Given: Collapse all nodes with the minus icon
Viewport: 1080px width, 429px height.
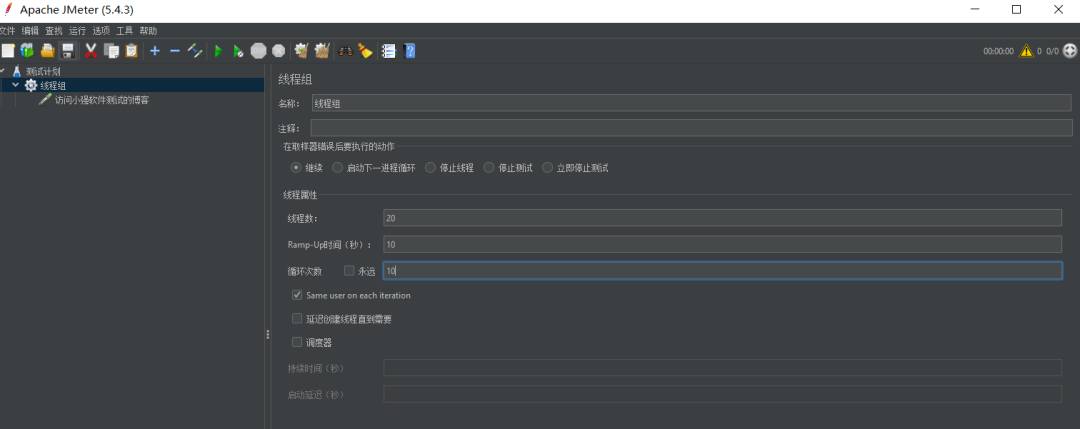Looking at the screenshot, I should click(x=175, y=50).
